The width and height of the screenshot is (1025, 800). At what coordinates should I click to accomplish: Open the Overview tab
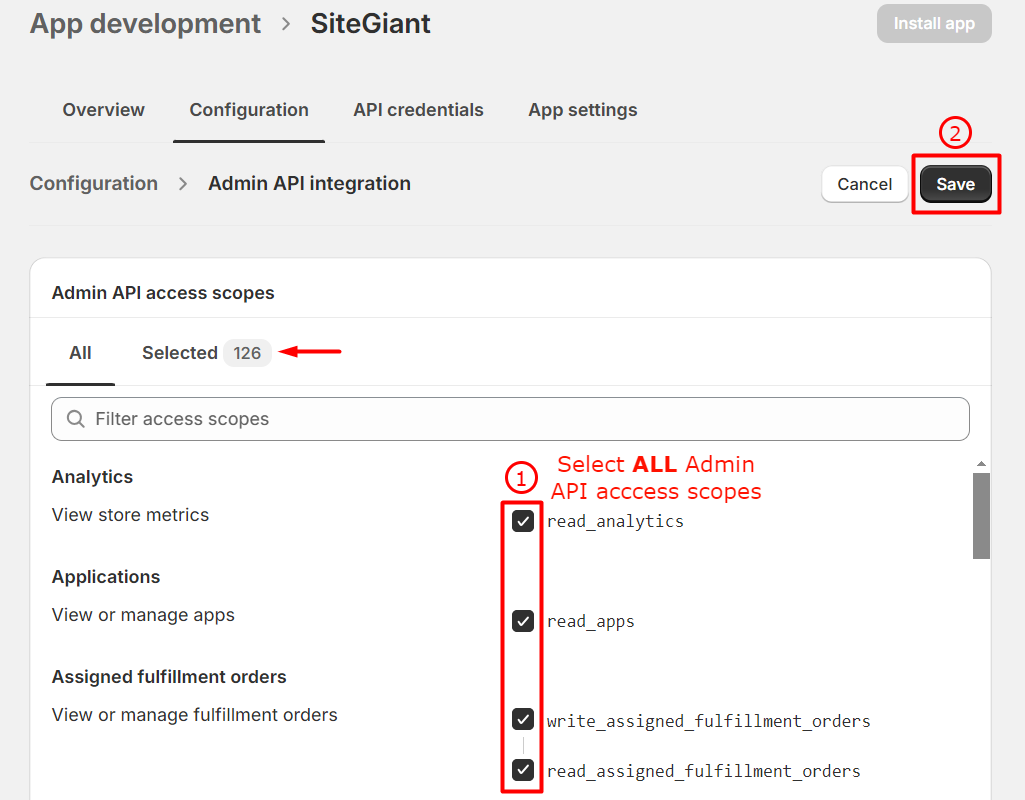tap(103, 110)
